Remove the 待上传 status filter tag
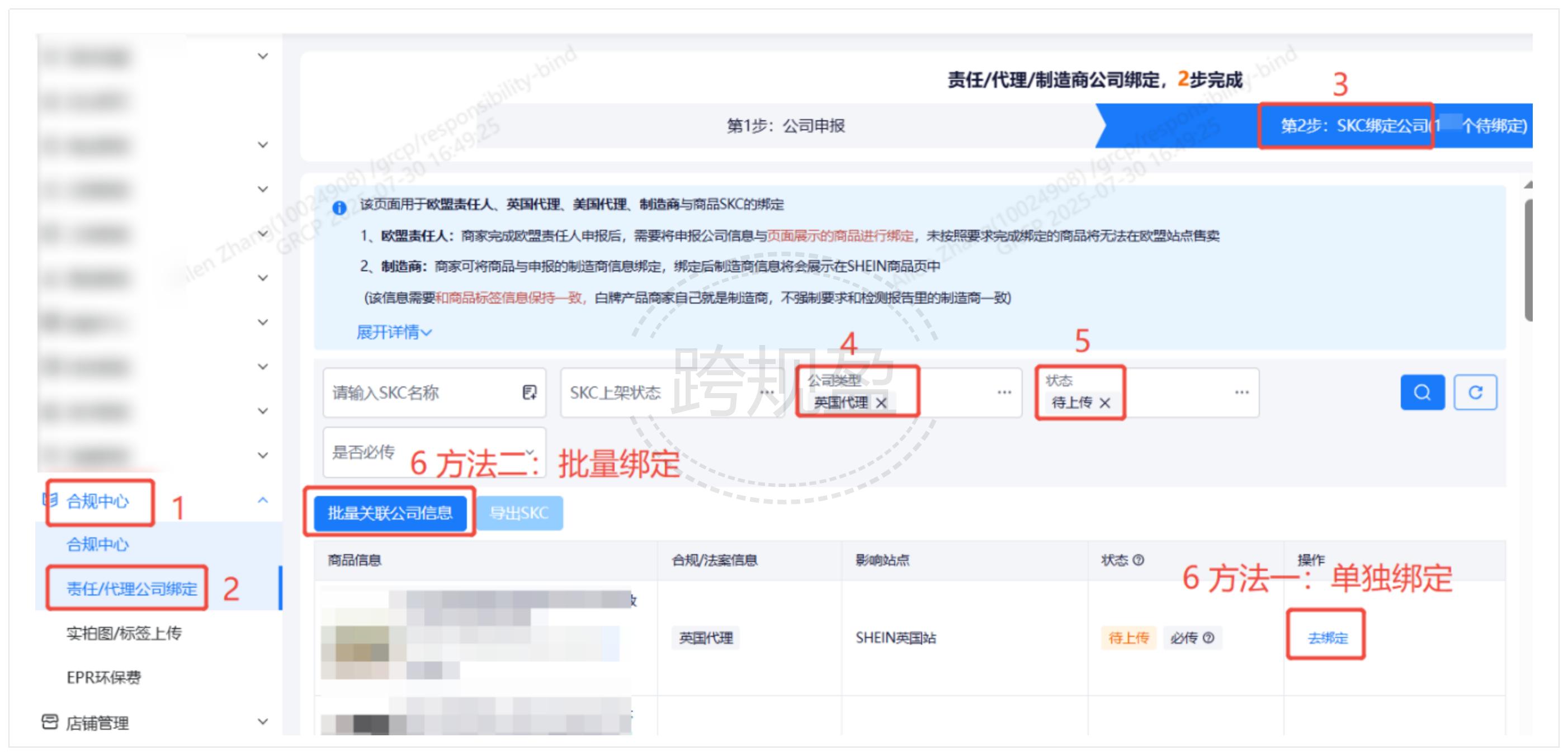Screen dimensions: 1568x756 pos(1105,403)
